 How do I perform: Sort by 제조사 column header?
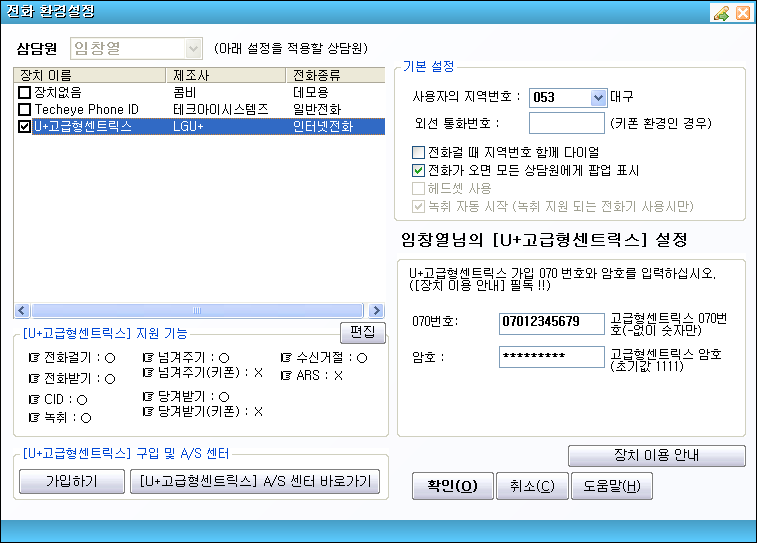pos(226,75)
